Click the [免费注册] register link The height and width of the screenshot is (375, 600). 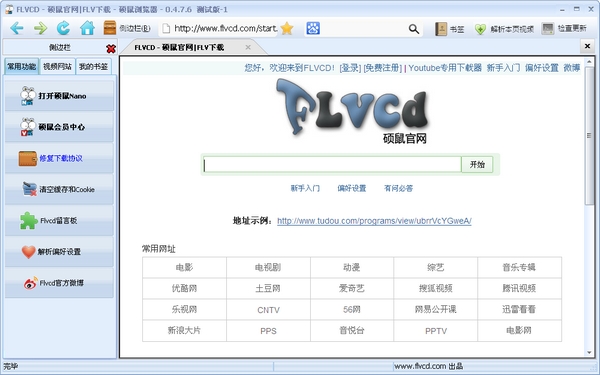point(383,68)
